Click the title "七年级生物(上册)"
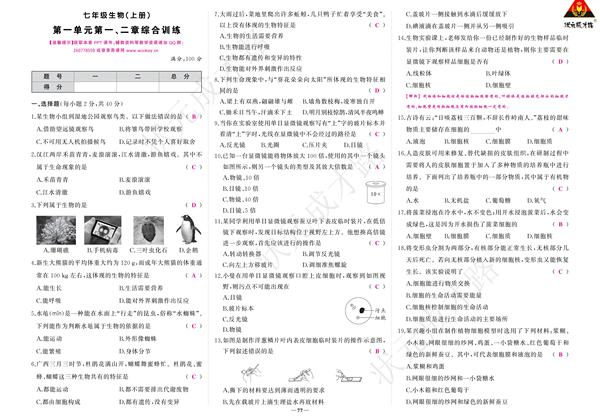 coord(117,15)
